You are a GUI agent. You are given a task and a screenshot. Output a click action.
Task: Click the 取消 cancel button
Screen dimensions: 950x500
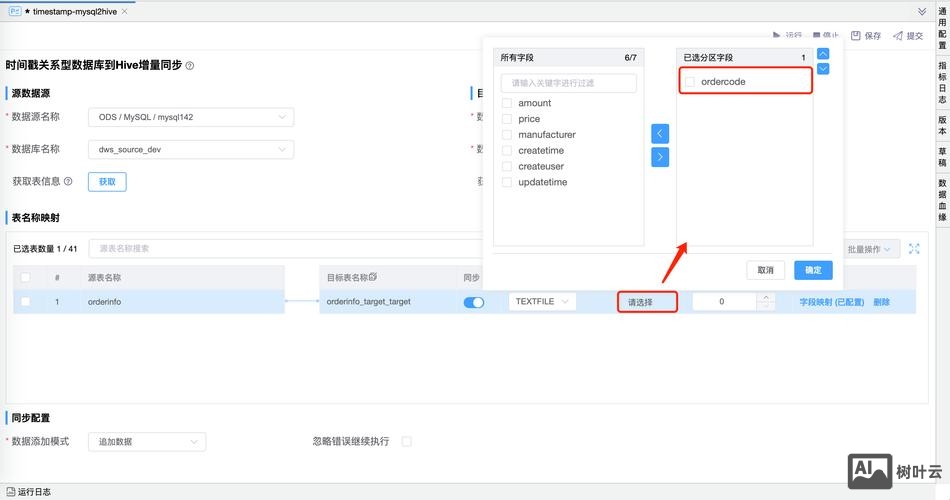click(766, 270)
